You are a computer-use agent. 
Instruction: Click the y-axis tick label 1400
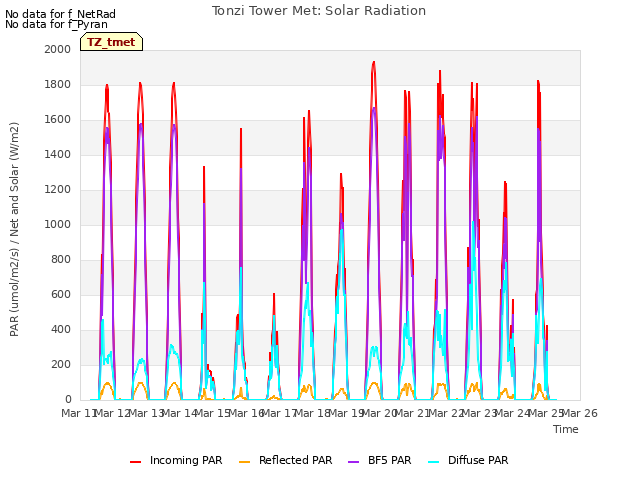click(x=58, y=155)
